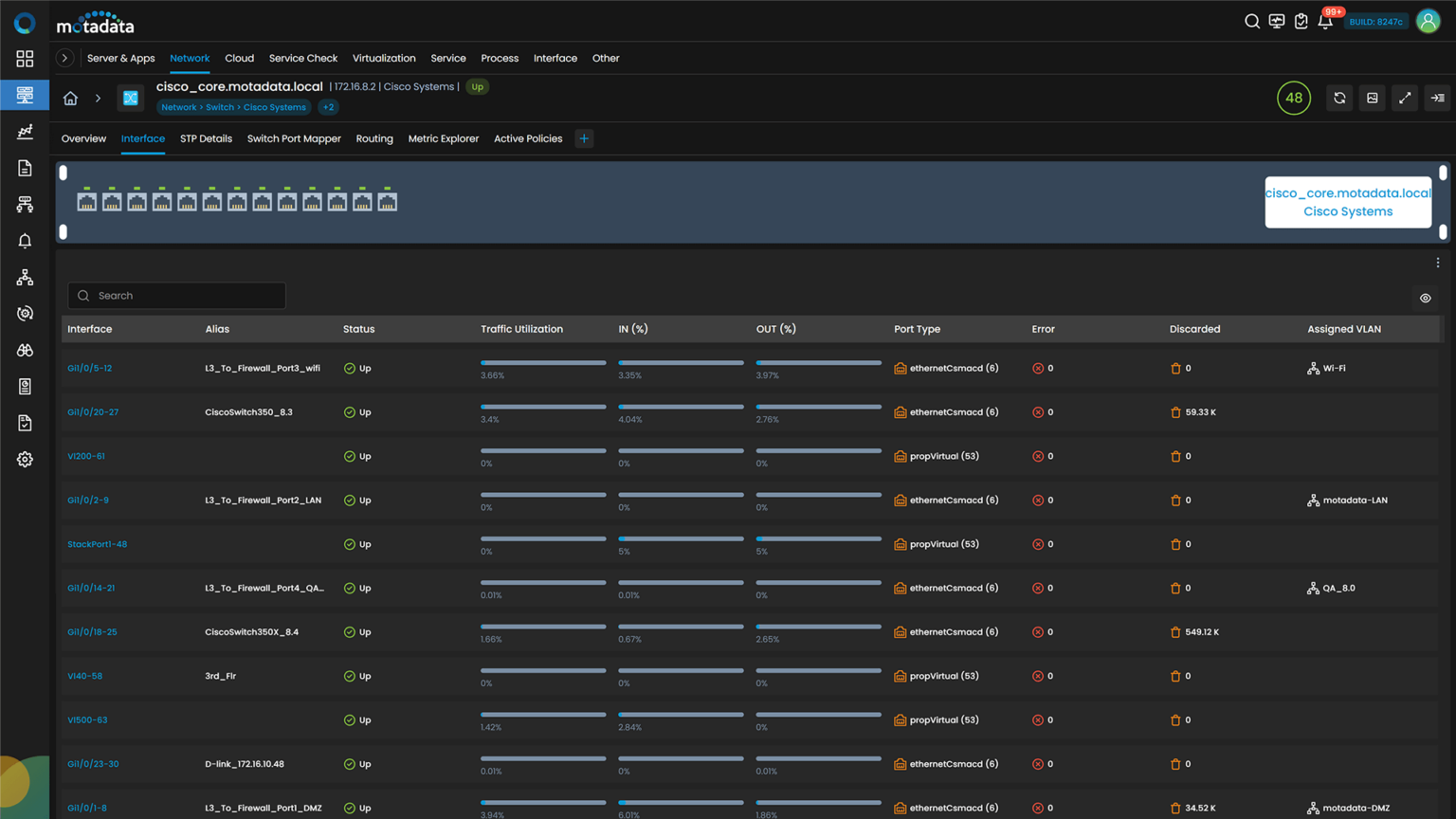Click the Network > Switch > Cisco Systems tag
The height and width of the screenshot is (819, 1456).
(233, 107)
